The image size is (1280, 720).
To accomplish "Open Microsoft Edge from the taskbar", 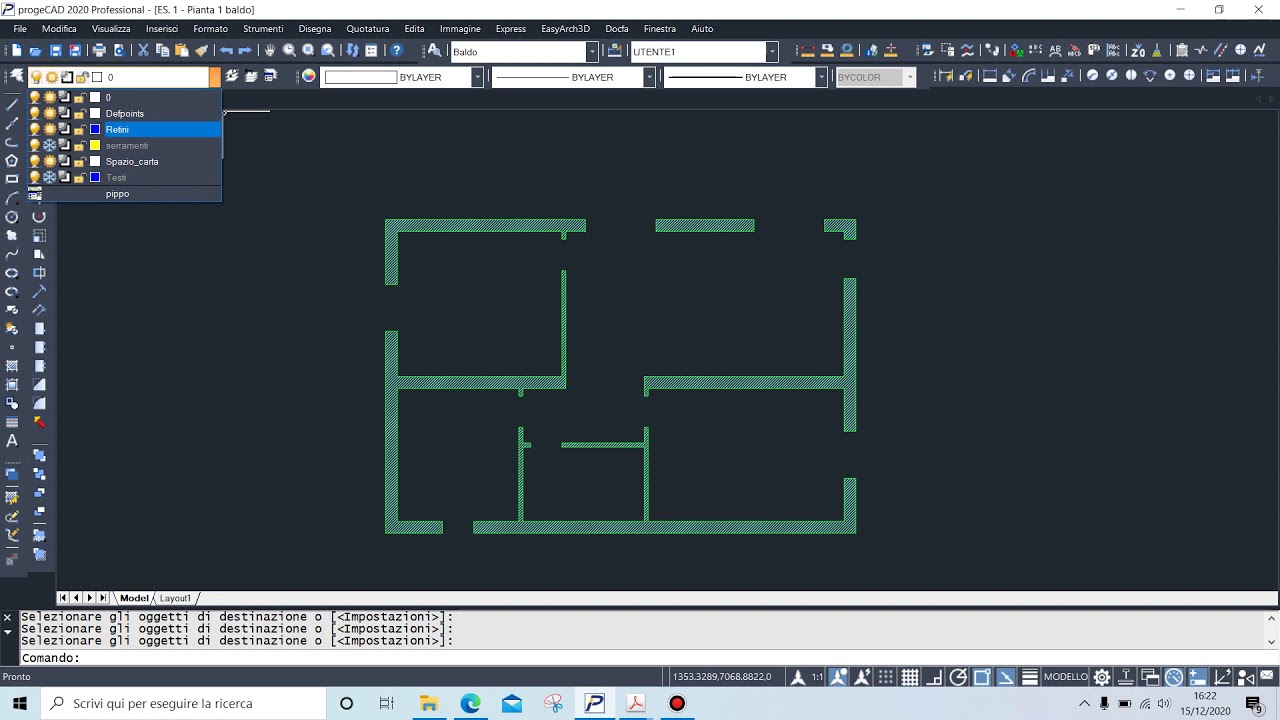I will tap(470, 704).
